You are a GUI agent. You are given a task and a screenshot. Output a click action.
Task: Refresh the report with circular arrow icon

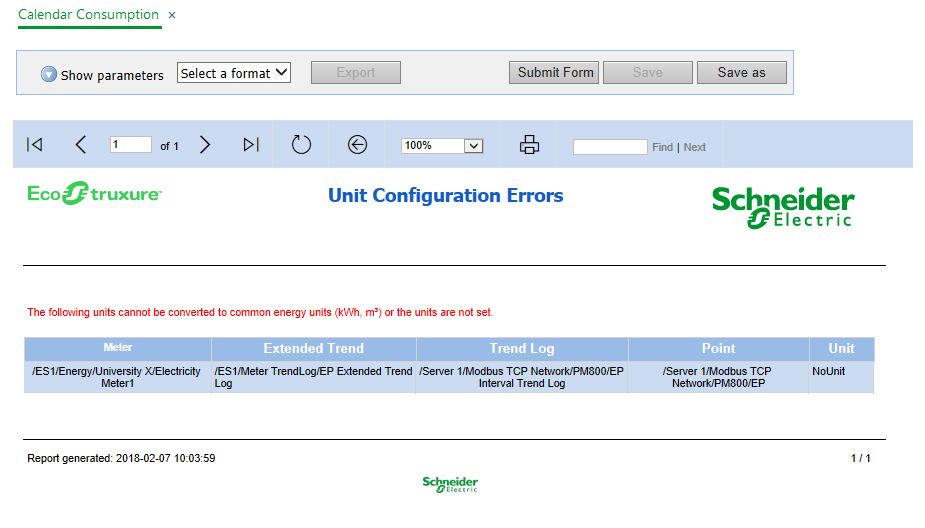pos(301,145)
